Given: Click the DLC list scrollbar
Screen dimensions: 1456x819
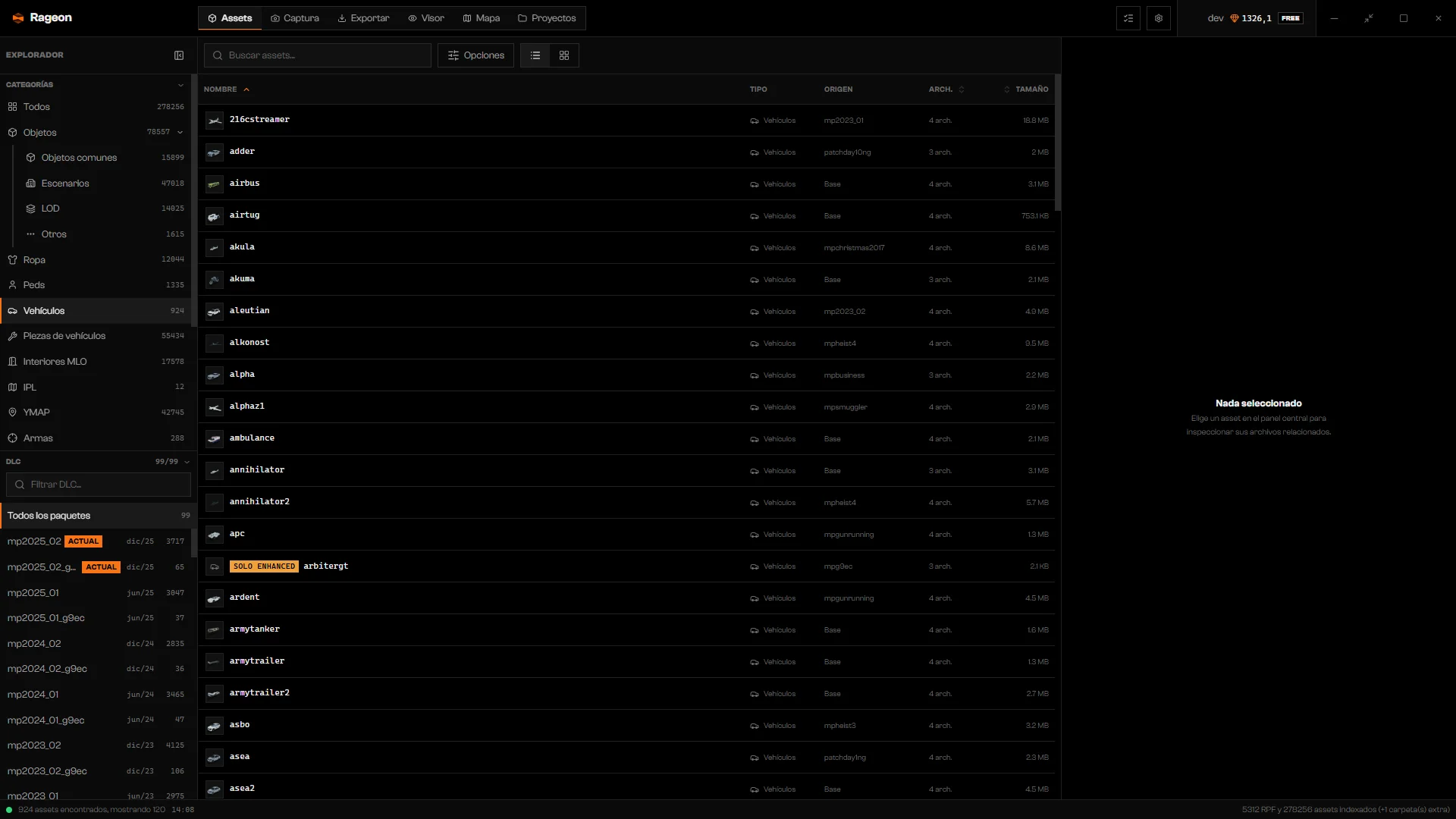Looking at the screenshot, I should point(194,542).
